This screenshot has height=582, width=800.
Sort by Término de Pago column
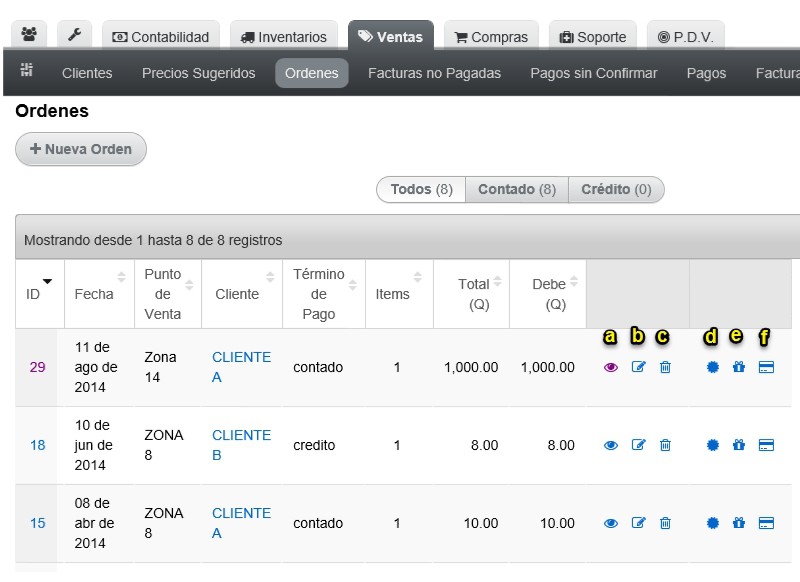324,294
